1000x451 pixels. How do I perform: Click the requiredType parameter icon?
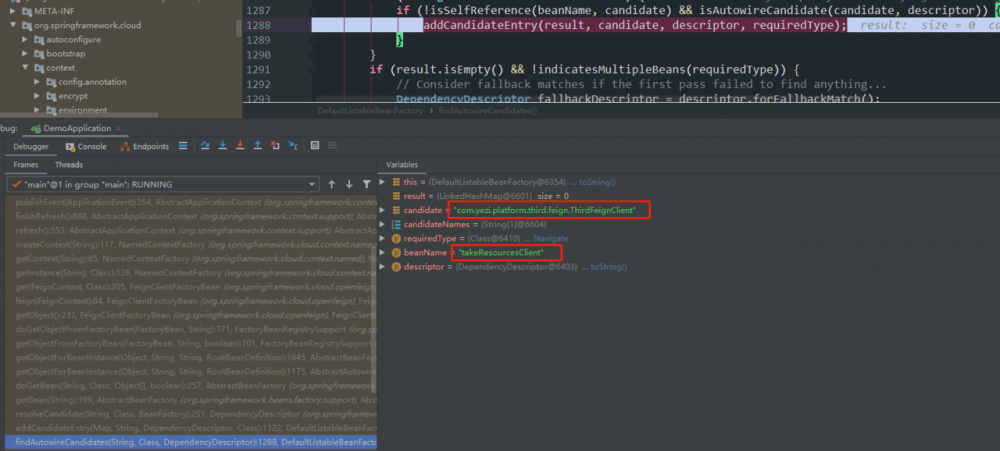396,239
